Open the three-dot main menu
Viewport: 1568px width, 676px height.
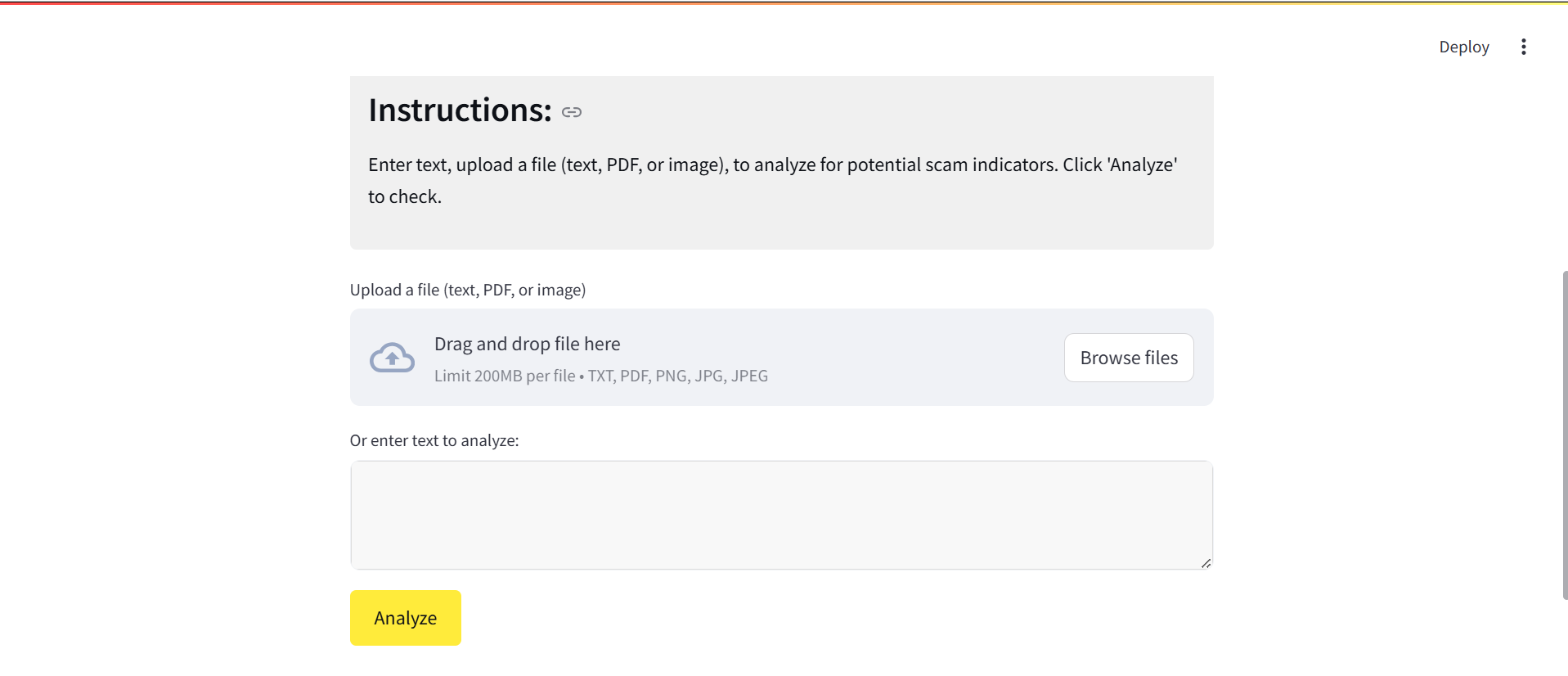1523,47
